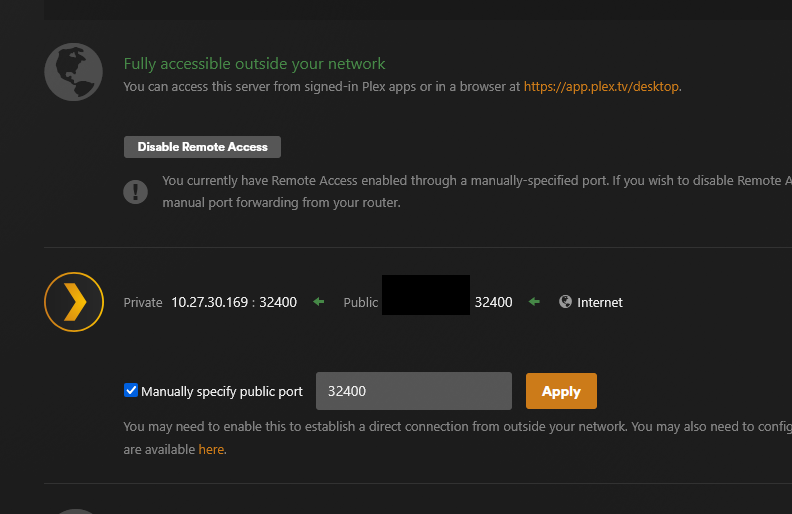Uncheck the Manually specify public port checkbox

tap(131, 390)
